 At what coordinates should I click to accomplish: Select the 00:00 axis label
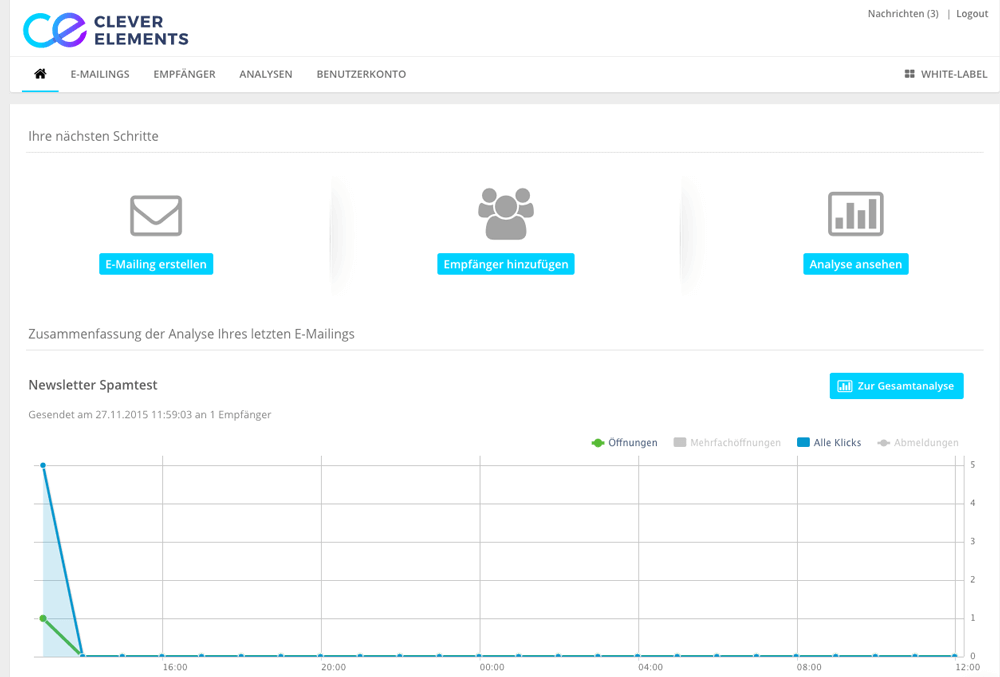(492, 667)
